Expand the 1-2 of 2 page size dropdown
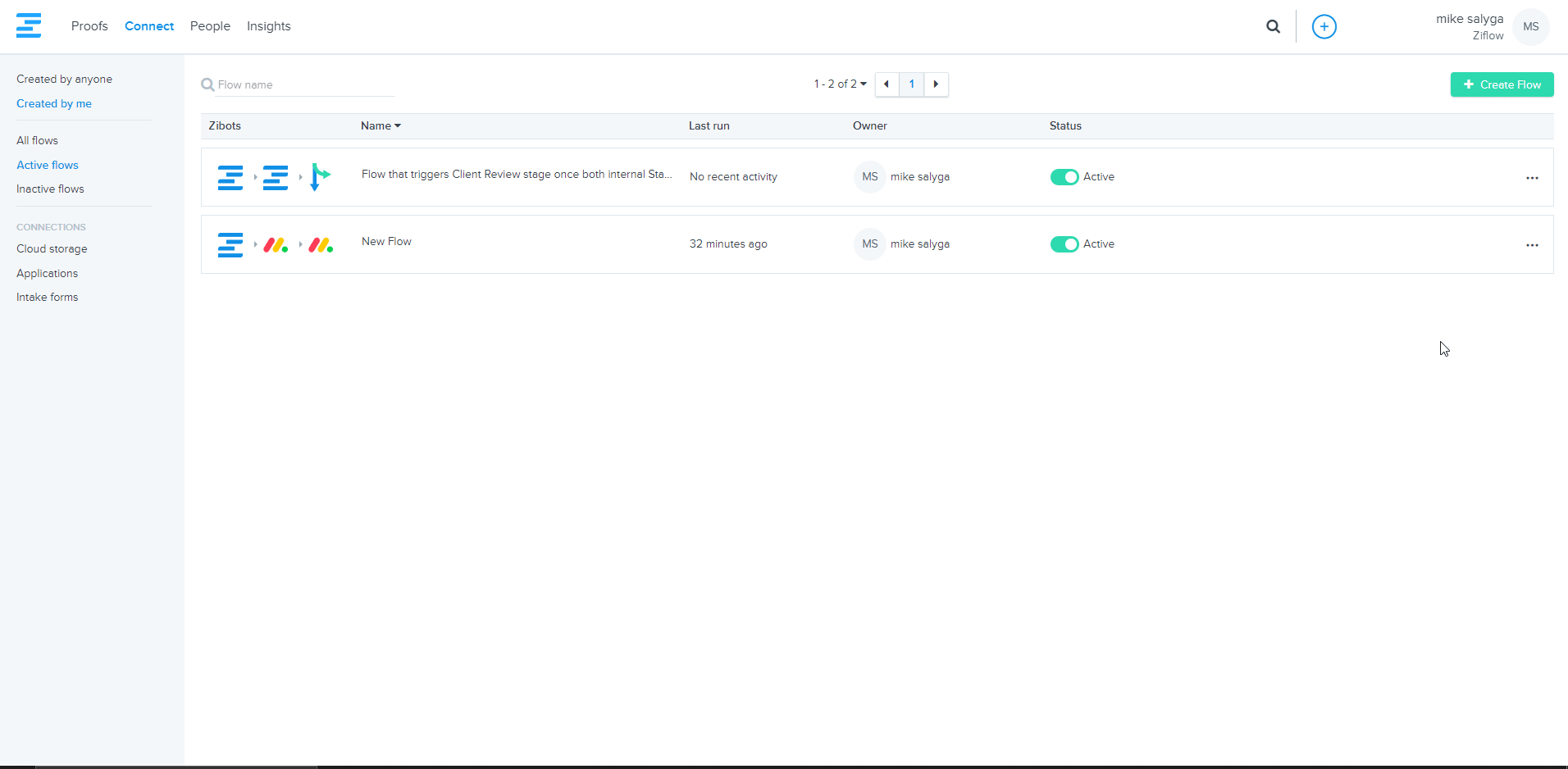The width and height of the screenshot is (1568, 769). click(840, 84)
